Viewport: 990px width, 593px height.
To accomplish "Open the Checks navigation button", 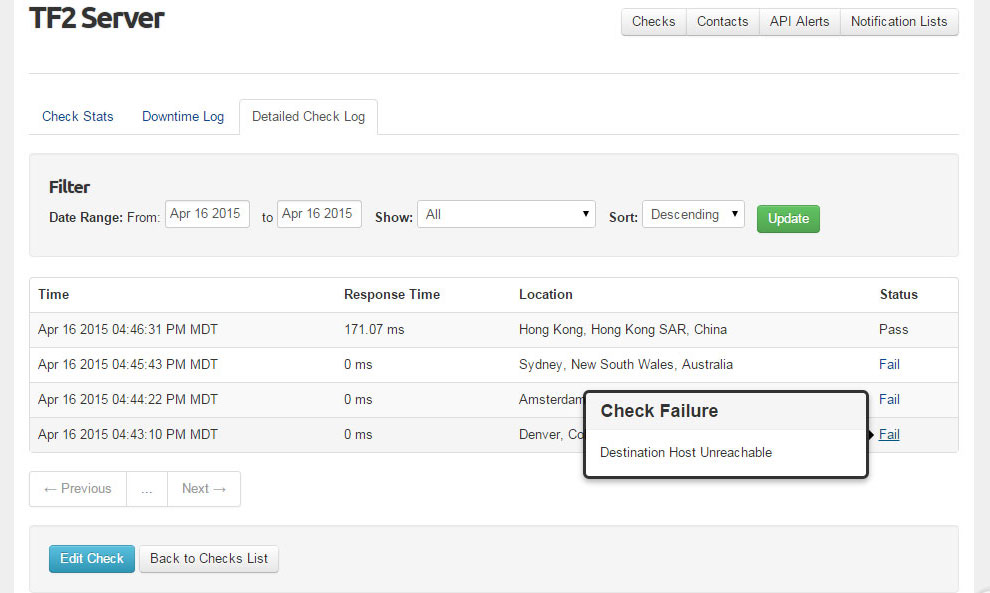I will [653, 21].
